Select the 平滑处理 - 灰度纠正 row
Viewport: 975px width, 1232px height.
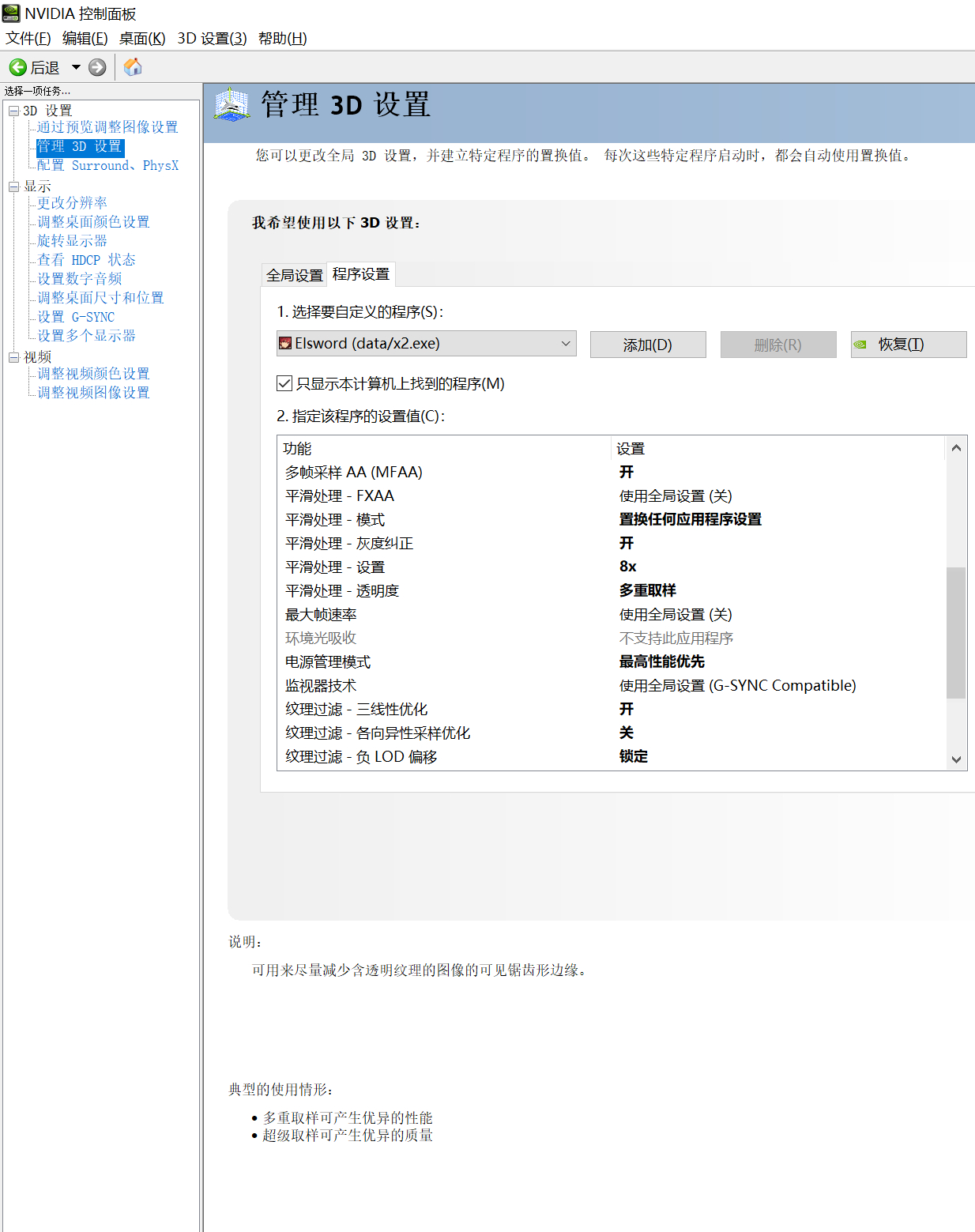pyautogui.click(x=612, y=543)
